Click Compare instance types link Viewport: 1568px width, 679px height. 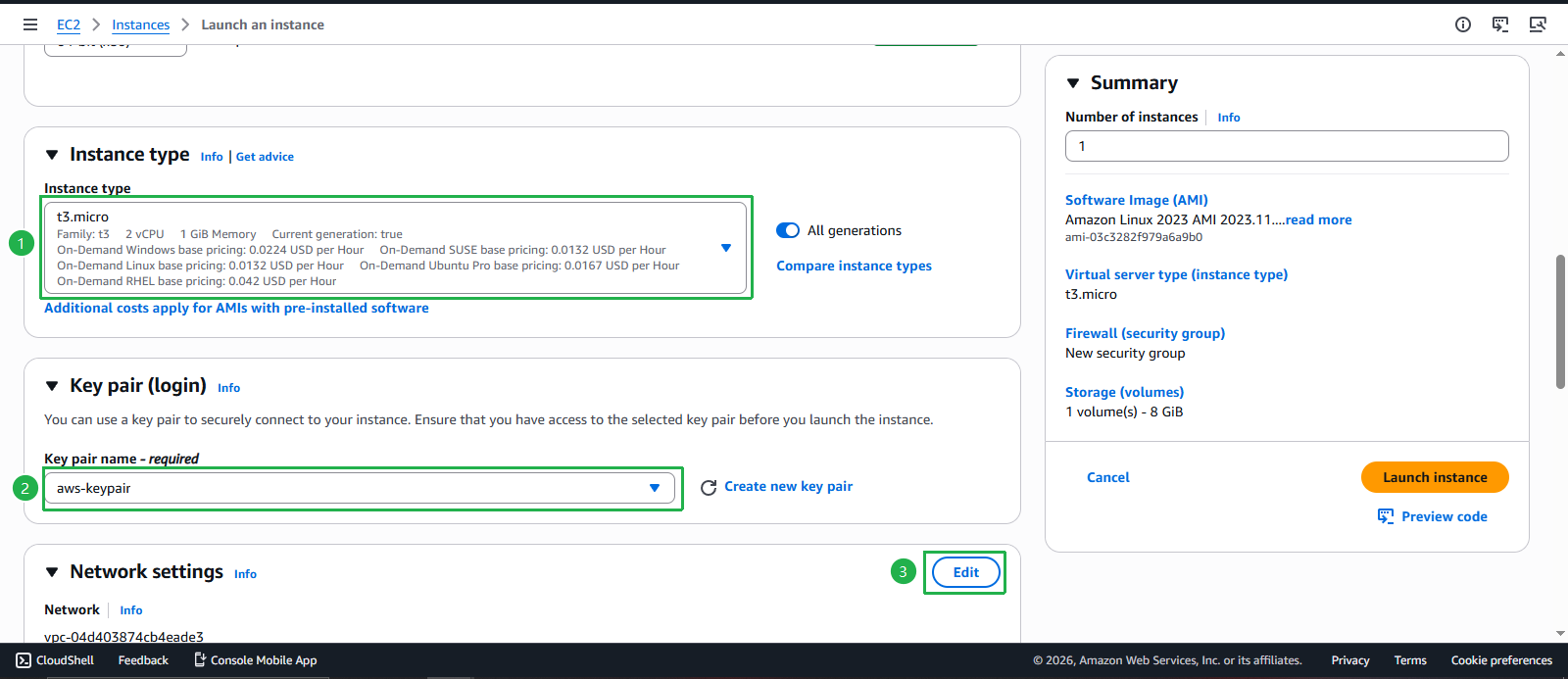click(x=854, y=266)
